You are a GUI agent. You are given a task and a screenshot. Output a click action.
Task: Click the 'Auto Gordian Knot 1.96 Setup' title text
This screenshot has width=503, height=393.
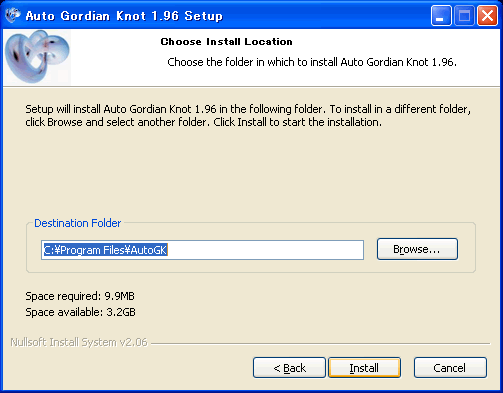click(x=124, y=16)
